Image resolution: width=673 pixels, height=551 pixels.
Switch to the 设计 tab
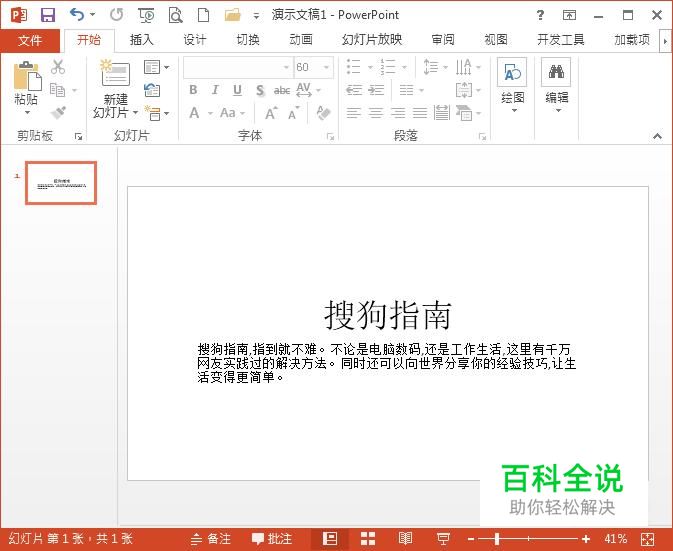195,40
